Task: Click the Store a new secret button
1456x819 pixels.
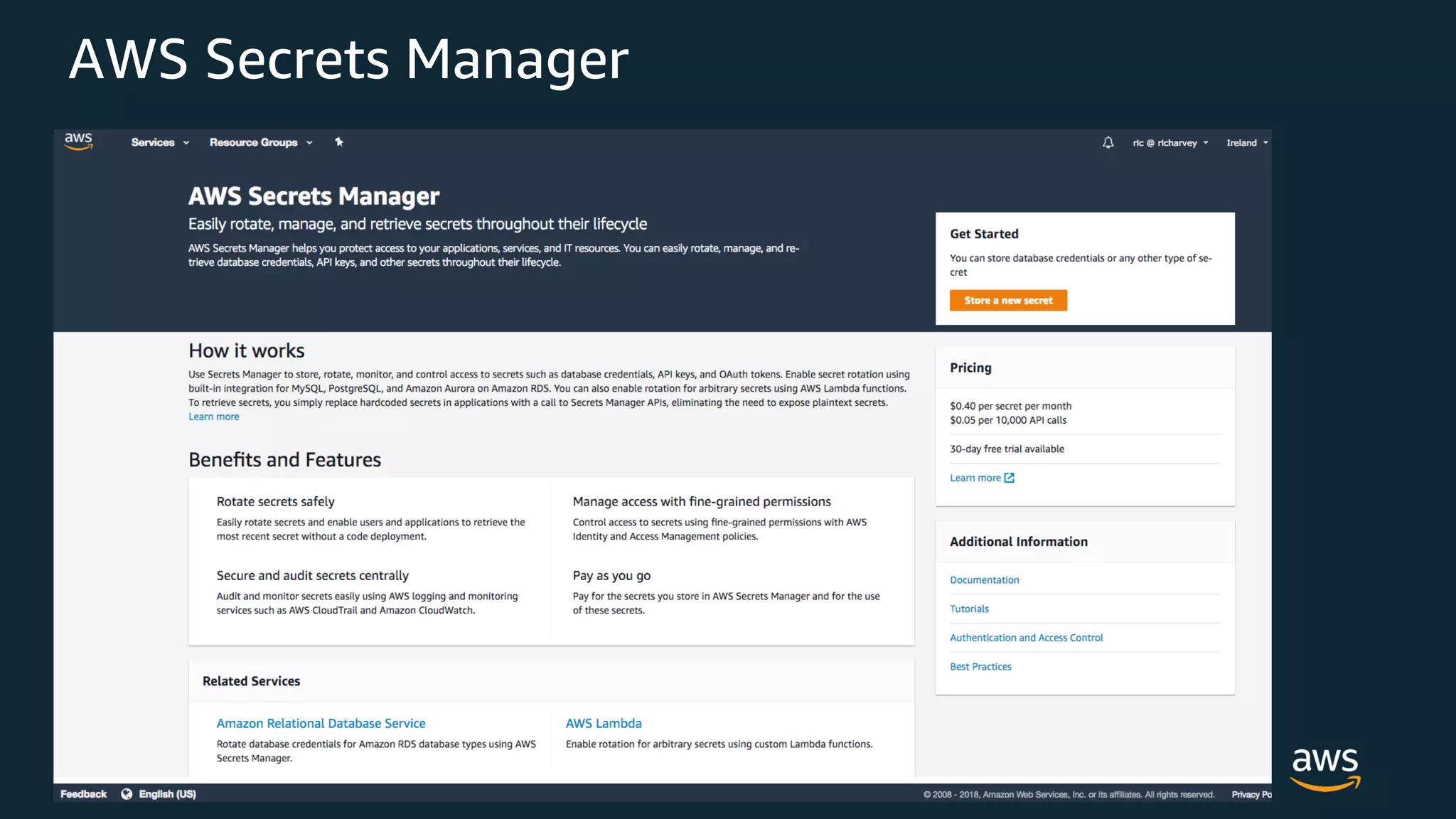Action: tap(1008, 300)
